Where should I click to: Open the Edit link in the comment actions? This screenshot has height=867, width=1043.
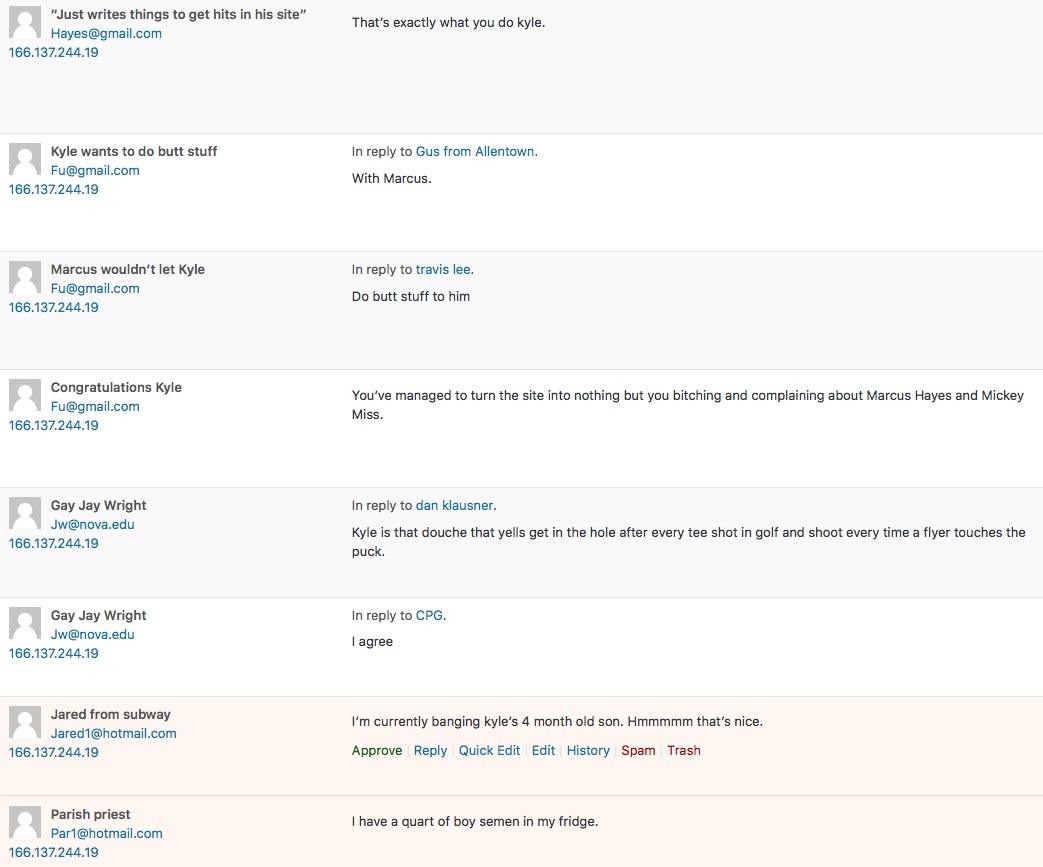543,751
